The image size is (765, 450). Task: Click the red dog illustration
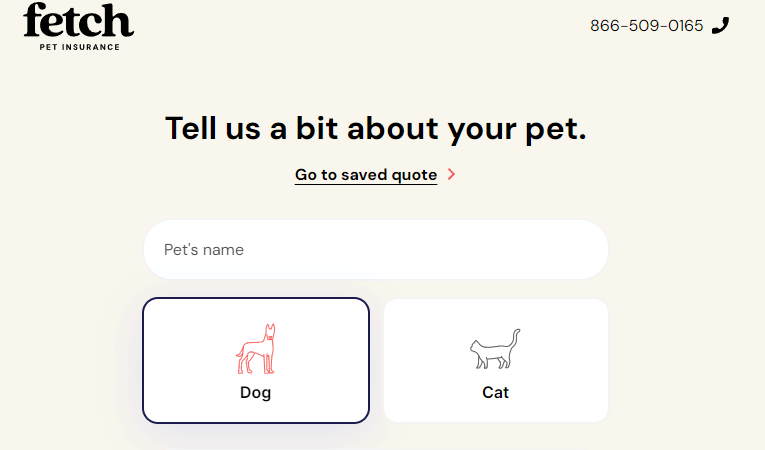[256, 349]
